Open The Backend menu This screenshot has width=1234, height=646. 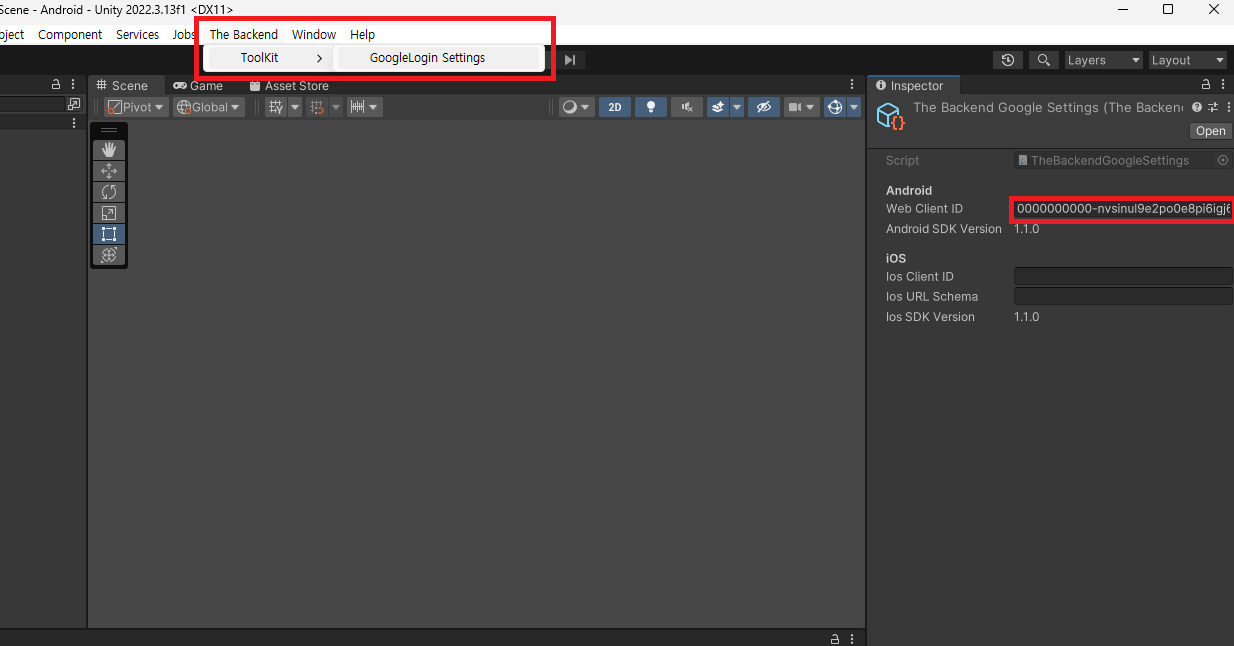[244, 34]
